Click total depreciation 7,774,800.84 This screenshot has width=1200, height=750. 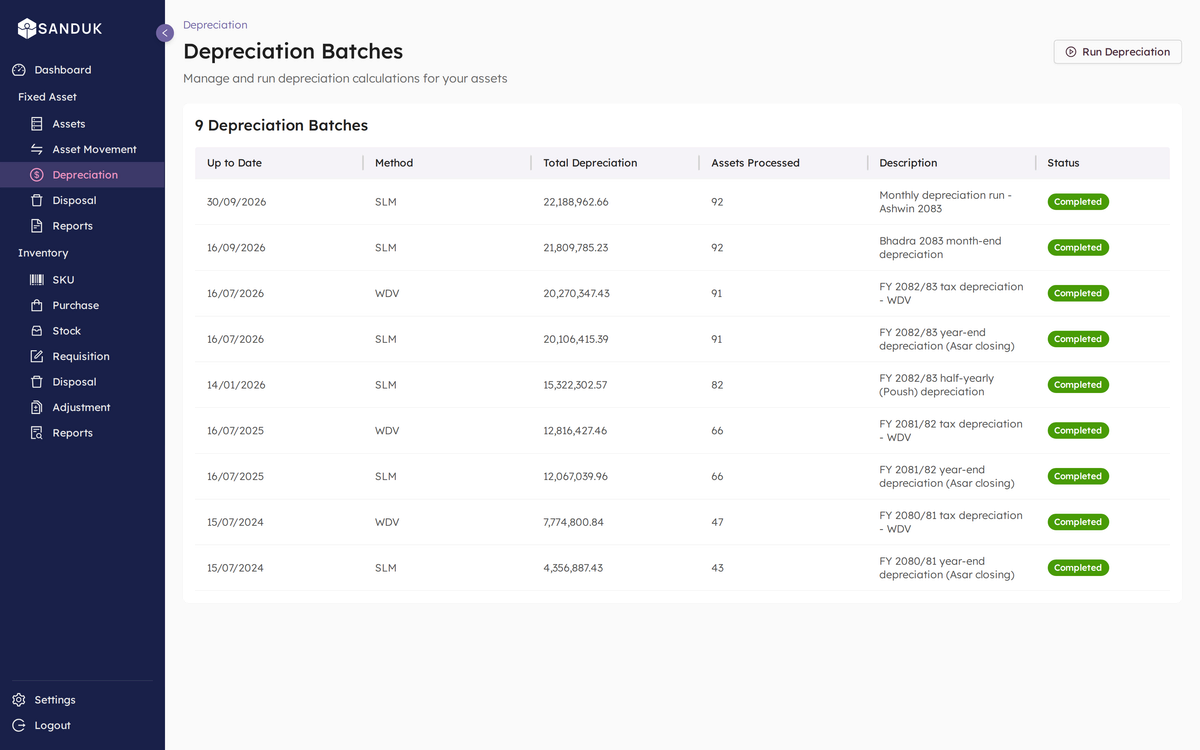[x=573, y=522]
